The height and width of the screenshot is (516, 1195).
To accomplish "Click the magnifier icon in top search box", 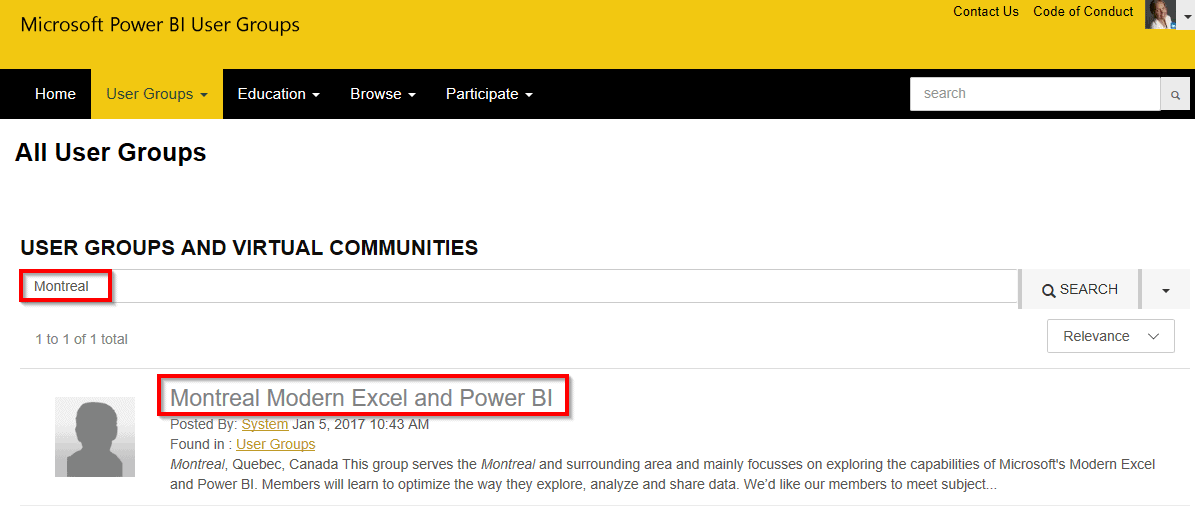I will pyautogui.click(x=1175, y=94).
